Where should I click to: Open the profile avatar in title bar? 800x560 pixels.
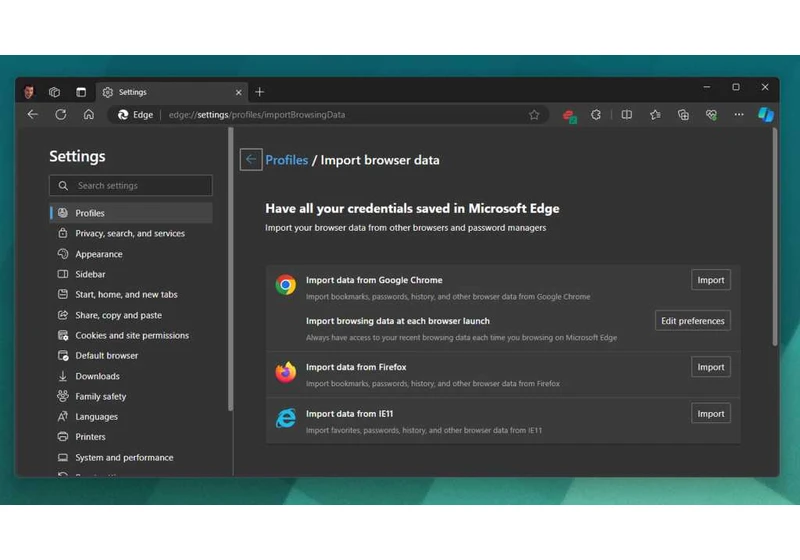pos(29,92)
